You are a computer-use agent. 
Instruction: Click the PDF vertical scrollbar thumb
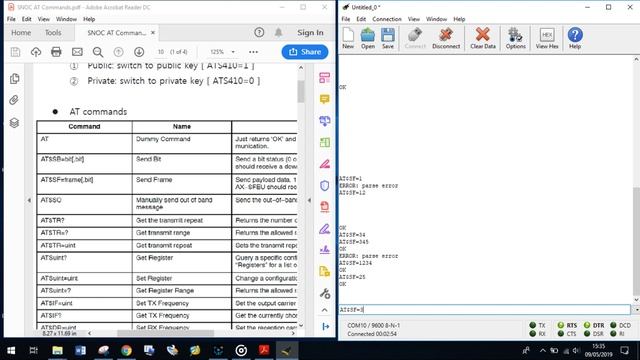(301, 91)
